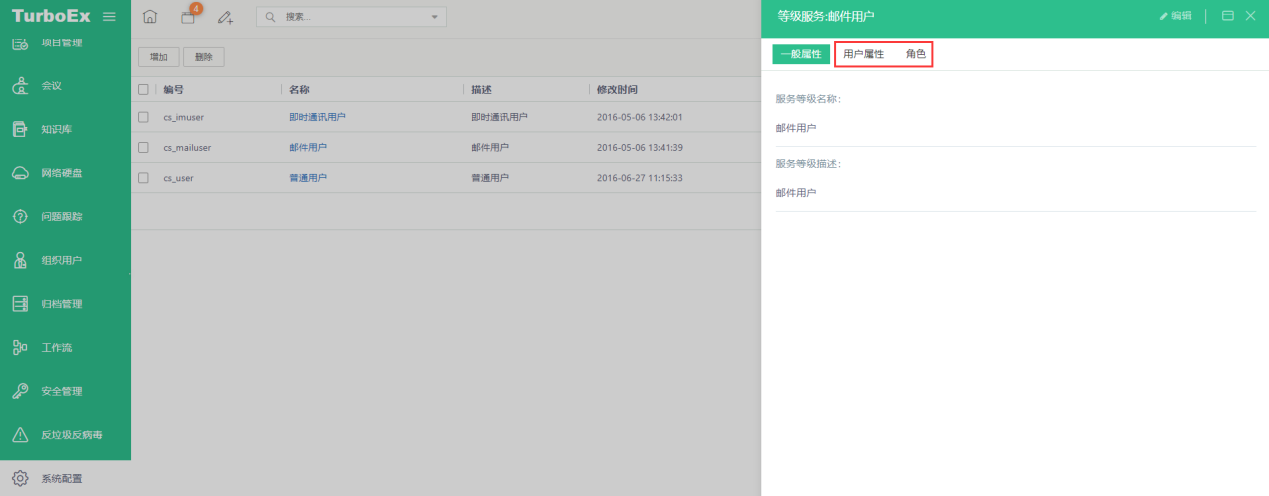Click the TurboEx logo
Viewport: 1269px width, 496px height.
[x=52, y=16]
